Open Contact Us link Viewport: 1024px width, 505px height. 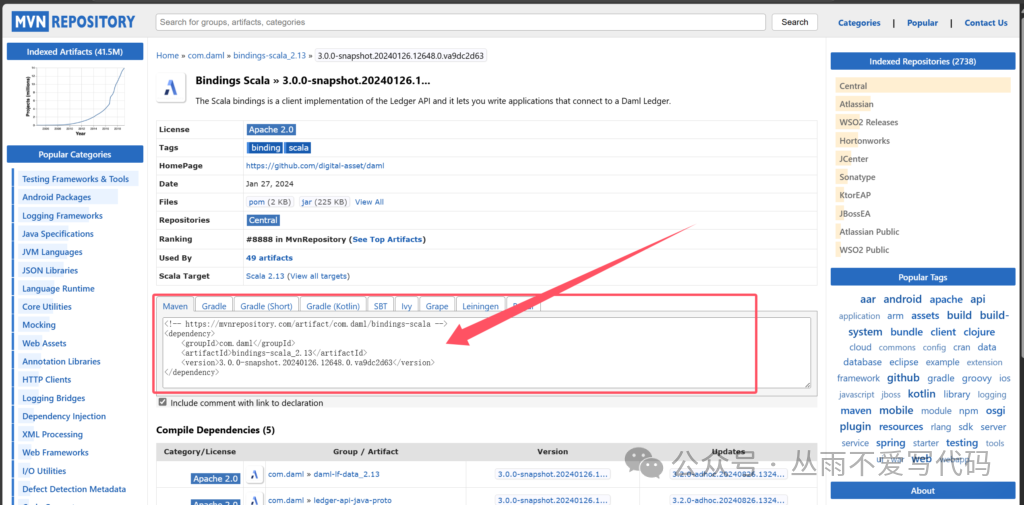[x=985, y=23]
